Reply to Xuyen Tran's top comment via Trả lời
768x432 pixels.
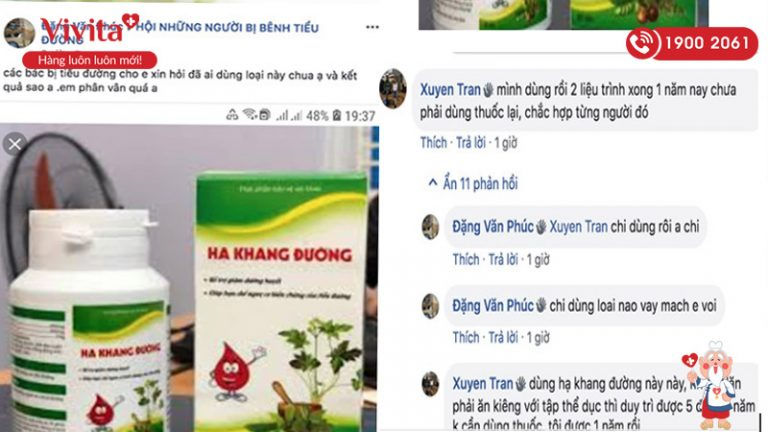click(471, 143)
